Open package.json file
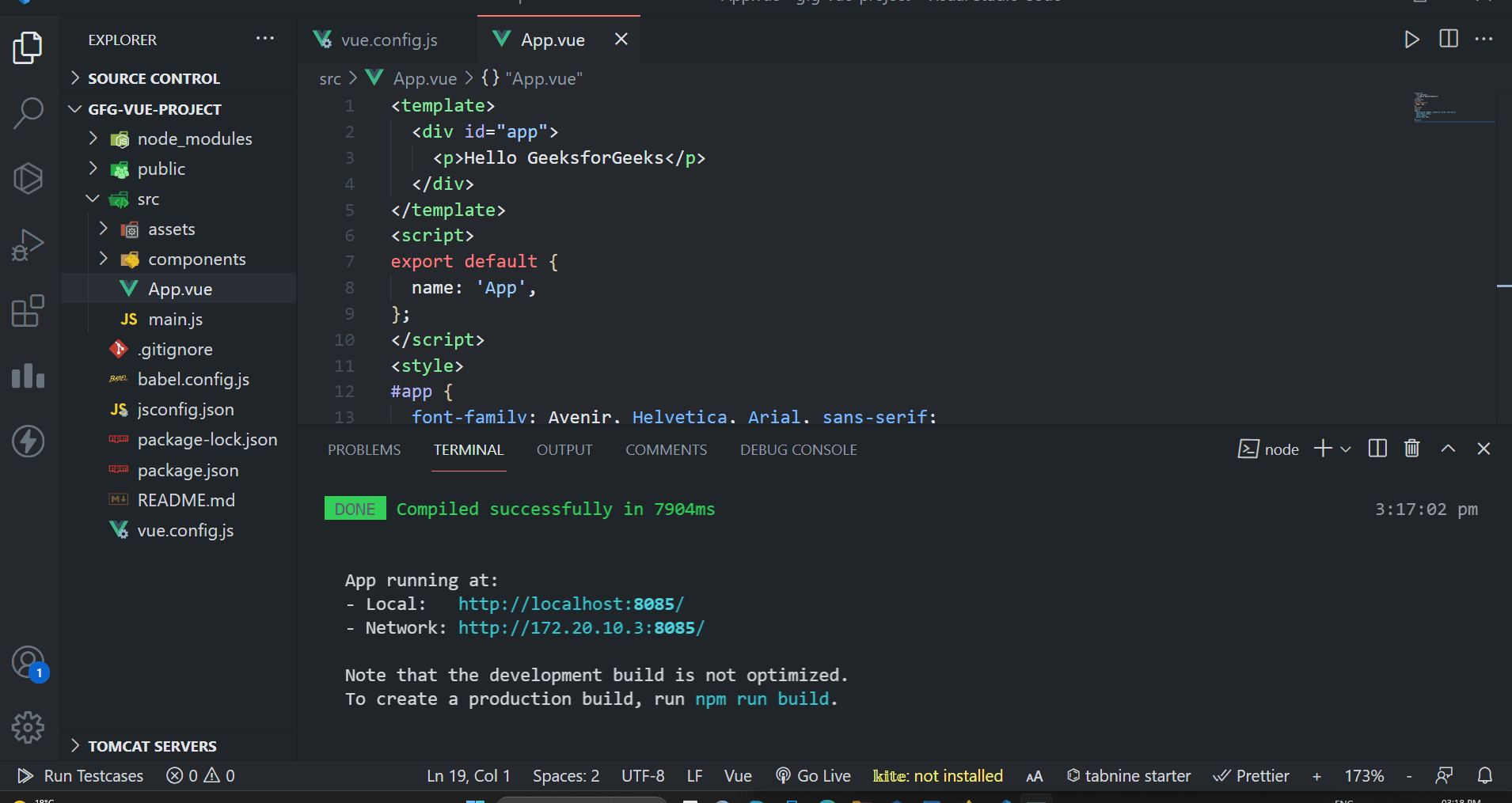This screenshot has height=803, width=1512. coord(179,471)
